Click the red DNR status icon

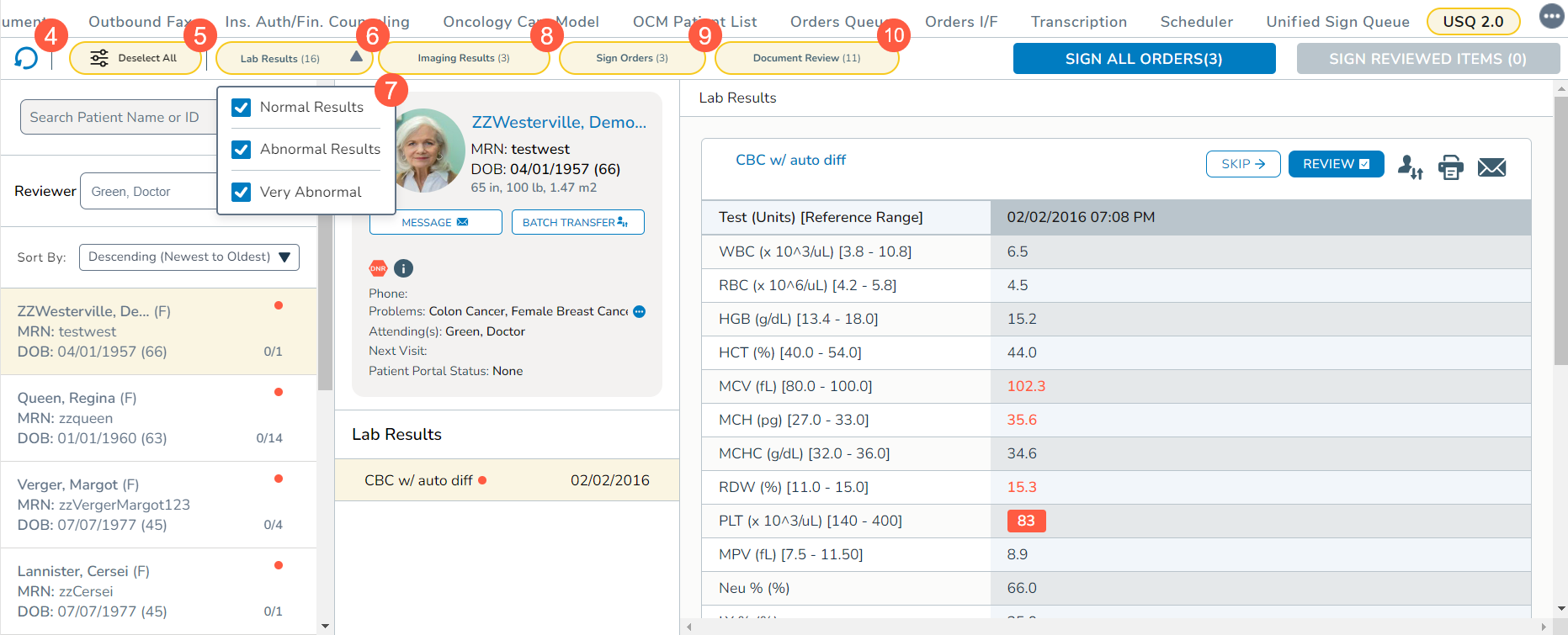pos(378,268)
